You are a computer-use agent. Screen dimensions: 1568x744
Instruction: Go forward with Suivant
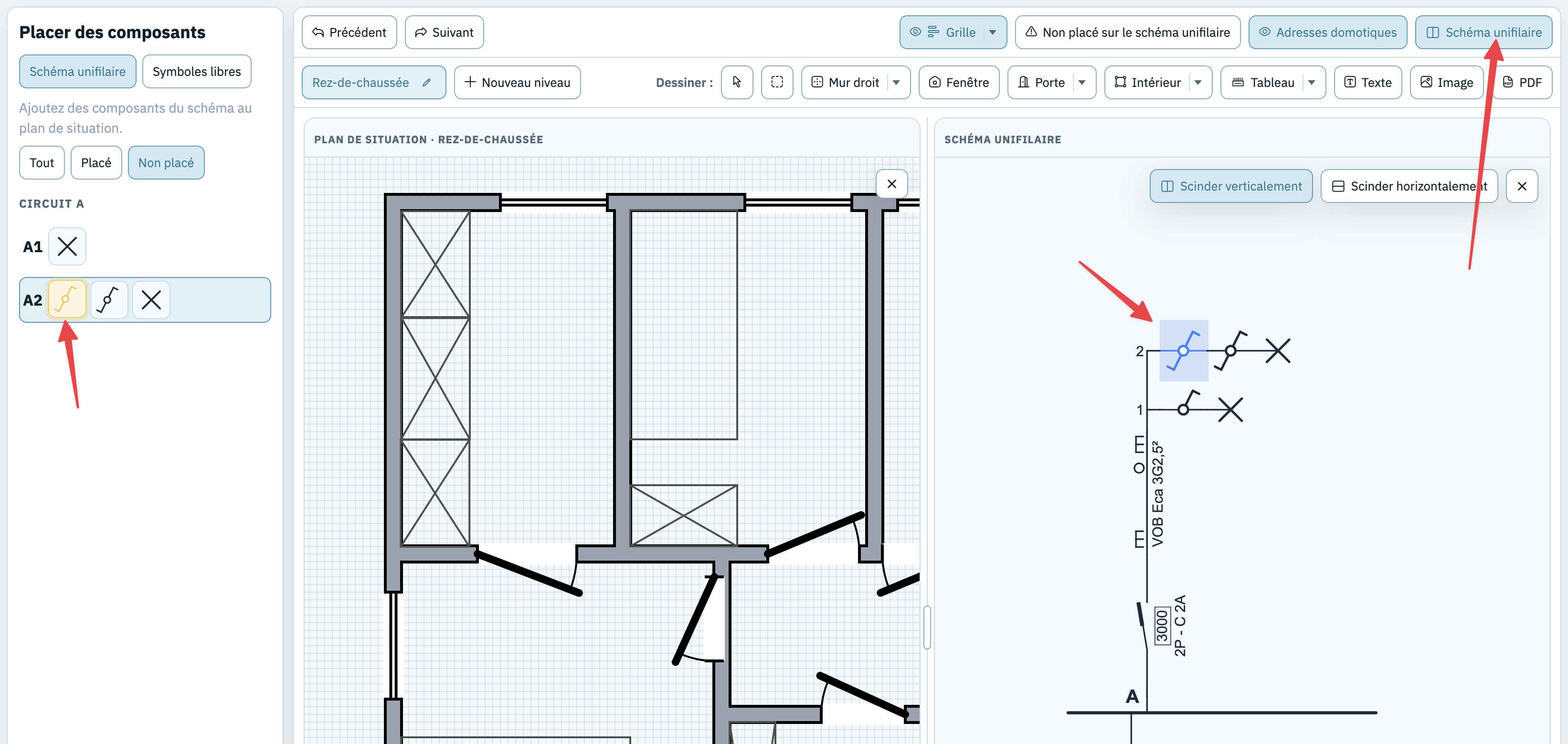click(445, 32)
